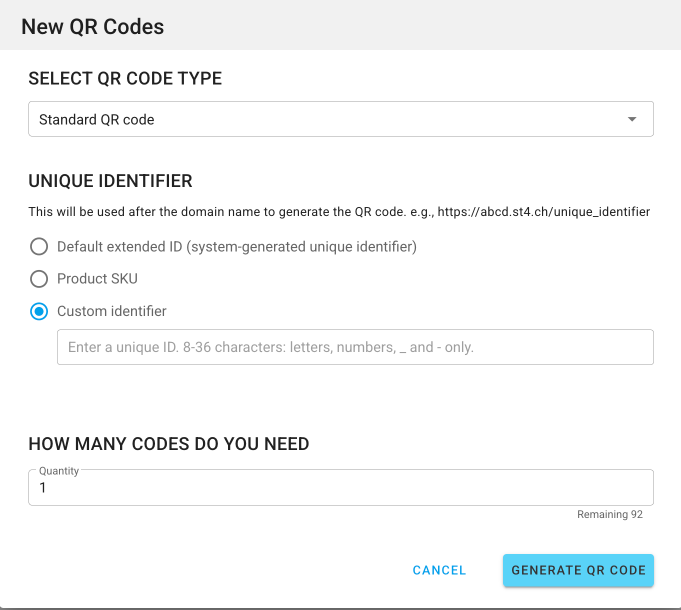Screen dimensions: 681x610
Task: Click the value "1" in Quantity
Action: (x=43, y=489)
